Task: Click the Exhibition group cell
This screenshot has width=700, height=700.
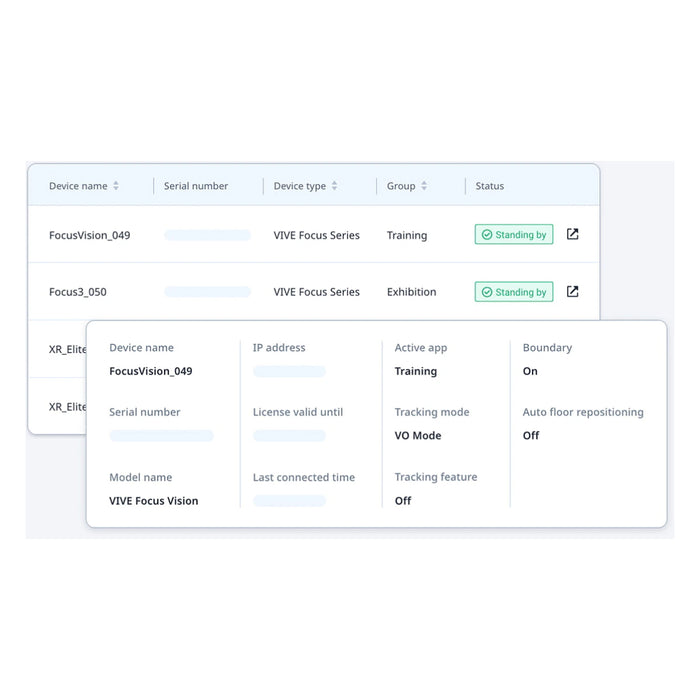Action: coord(412,292)
